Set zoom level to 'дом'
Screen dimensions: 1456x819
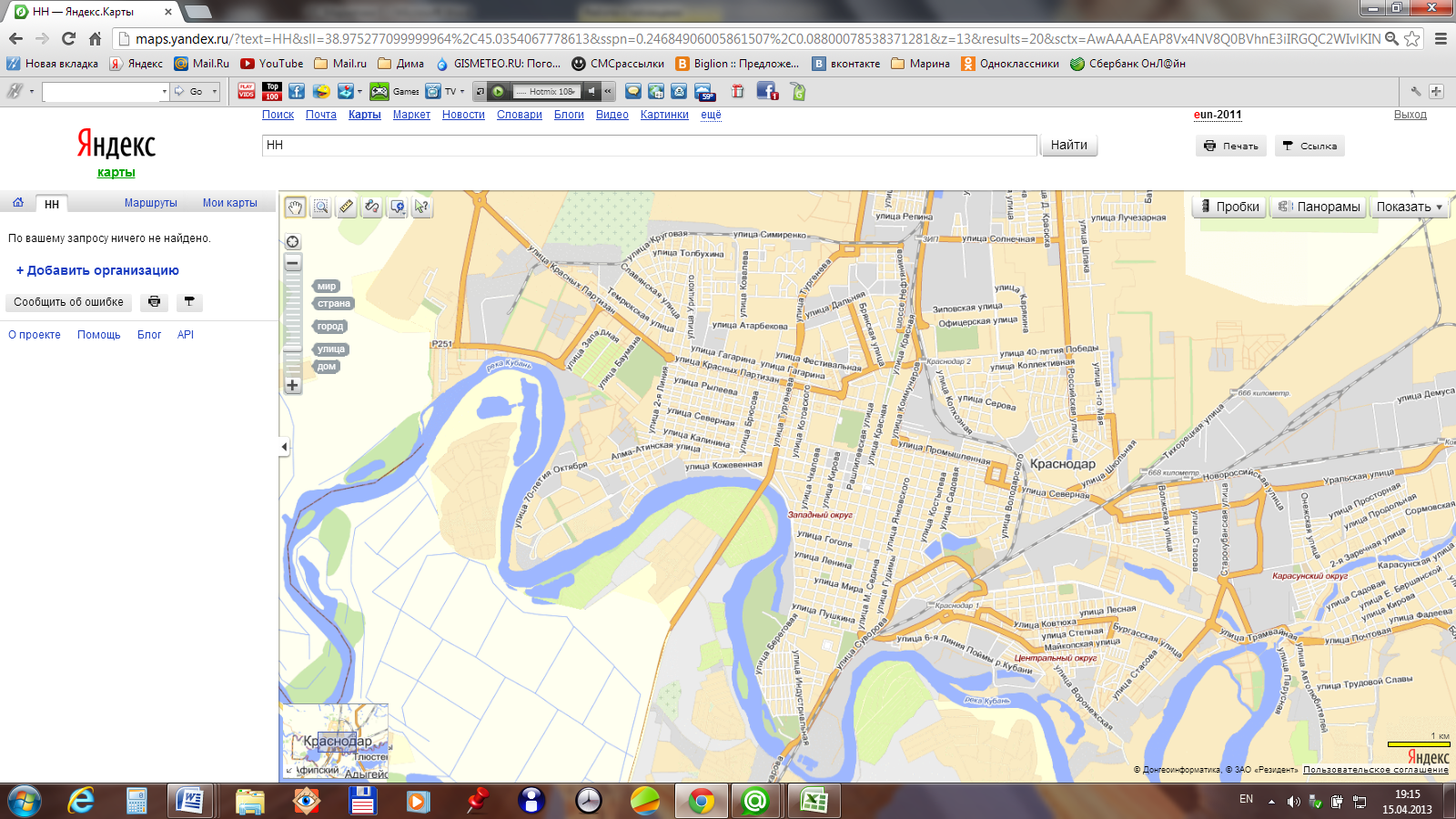click(x=327, y=367)
